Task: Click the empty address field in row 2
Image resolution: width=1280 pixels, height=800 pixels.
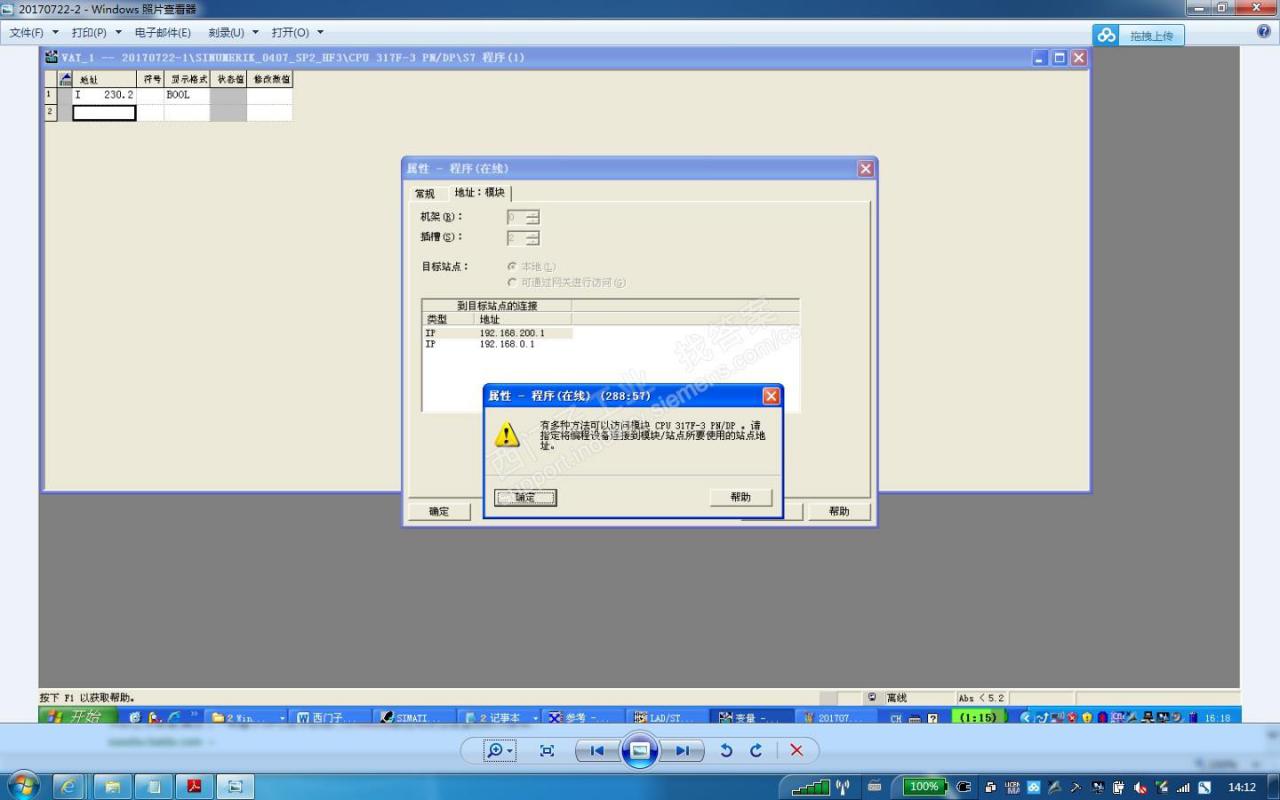Action: pos(104,113)
